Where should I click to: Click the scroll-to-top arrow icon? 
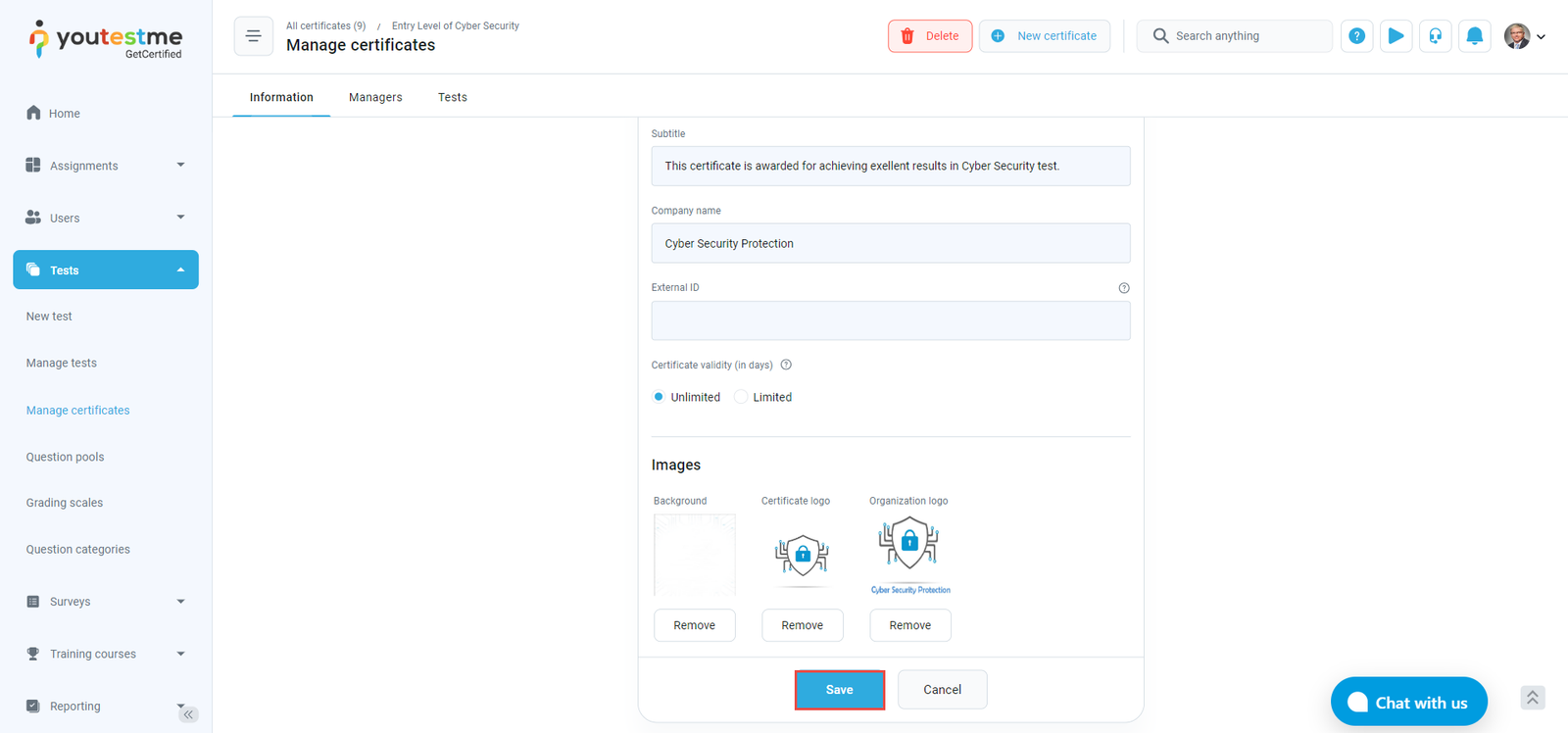(x=1533, y=698)
